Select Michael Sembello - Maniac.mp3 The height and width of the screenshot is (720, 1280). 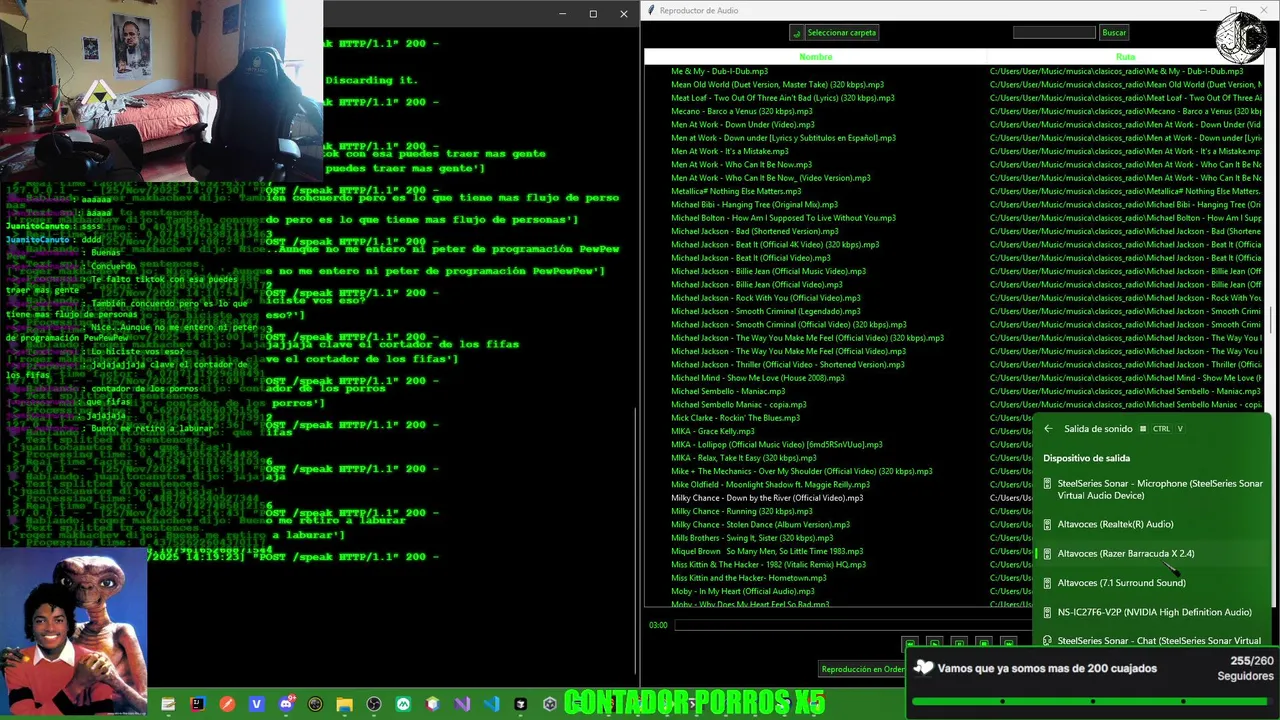(728, 391)
